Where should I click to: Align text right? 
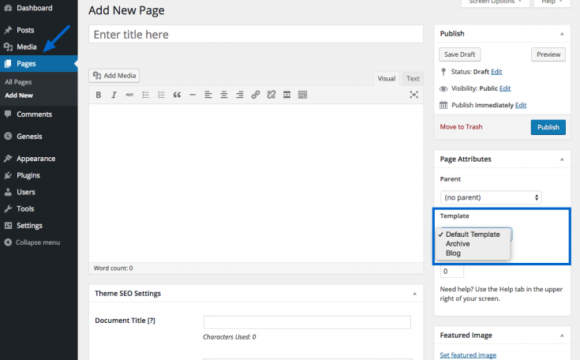[240, 95]
